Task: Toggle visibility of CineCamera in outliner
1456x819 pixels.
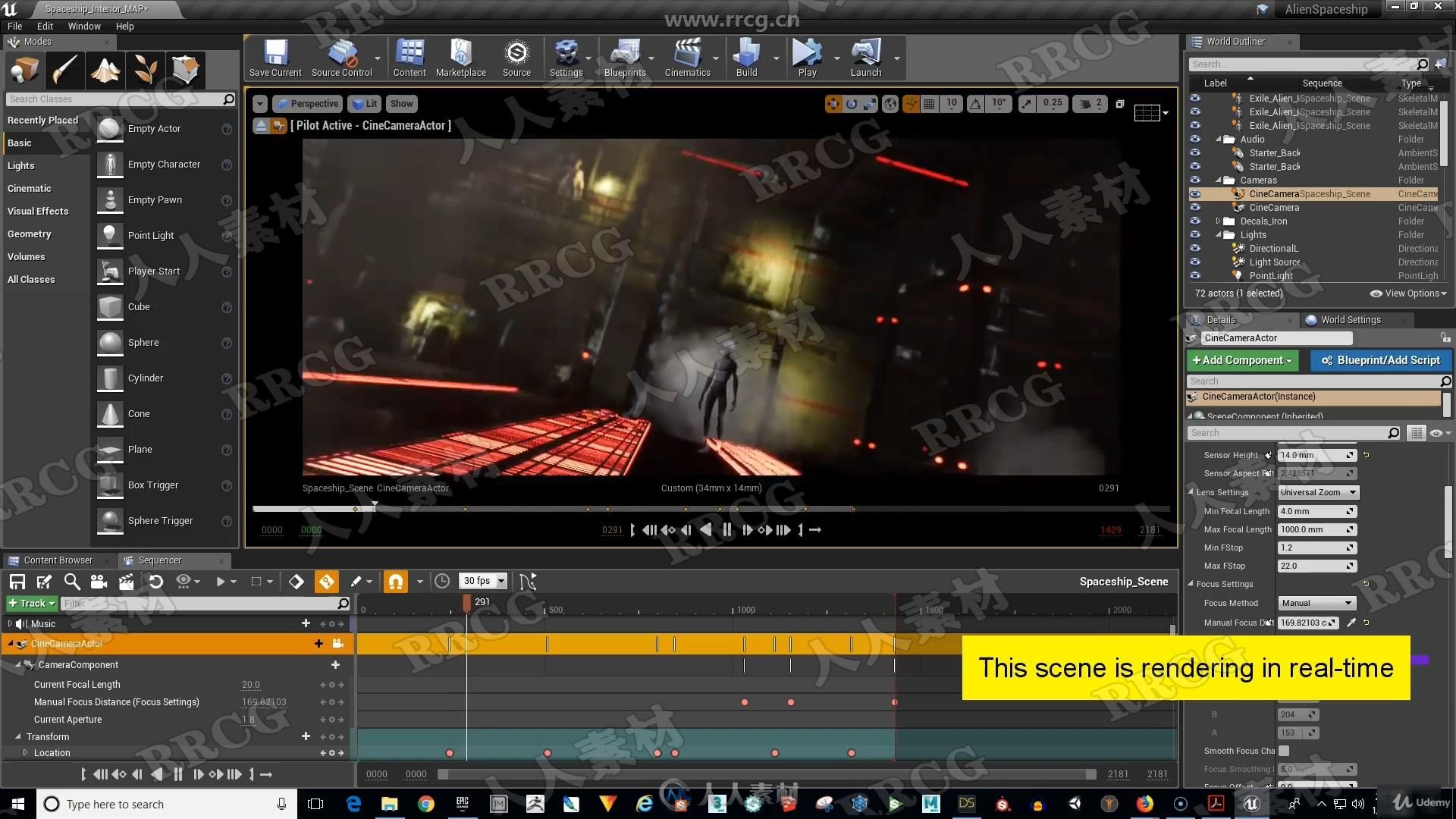Action: (1195, 207)
